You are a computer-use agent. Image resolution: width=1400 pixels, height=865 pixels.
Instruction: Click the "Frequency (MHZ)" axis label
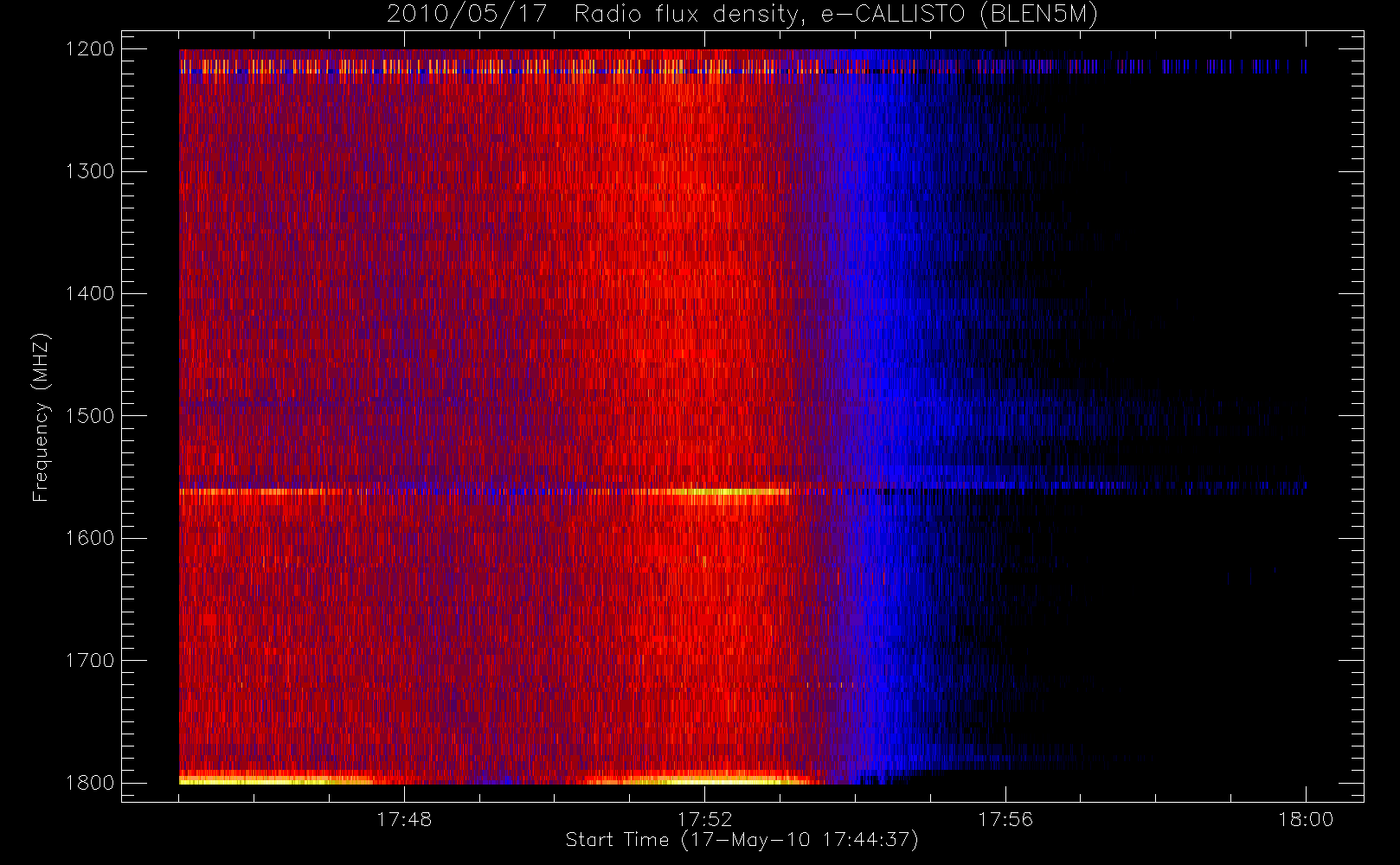pyautogui.click(x=41, y=417)
